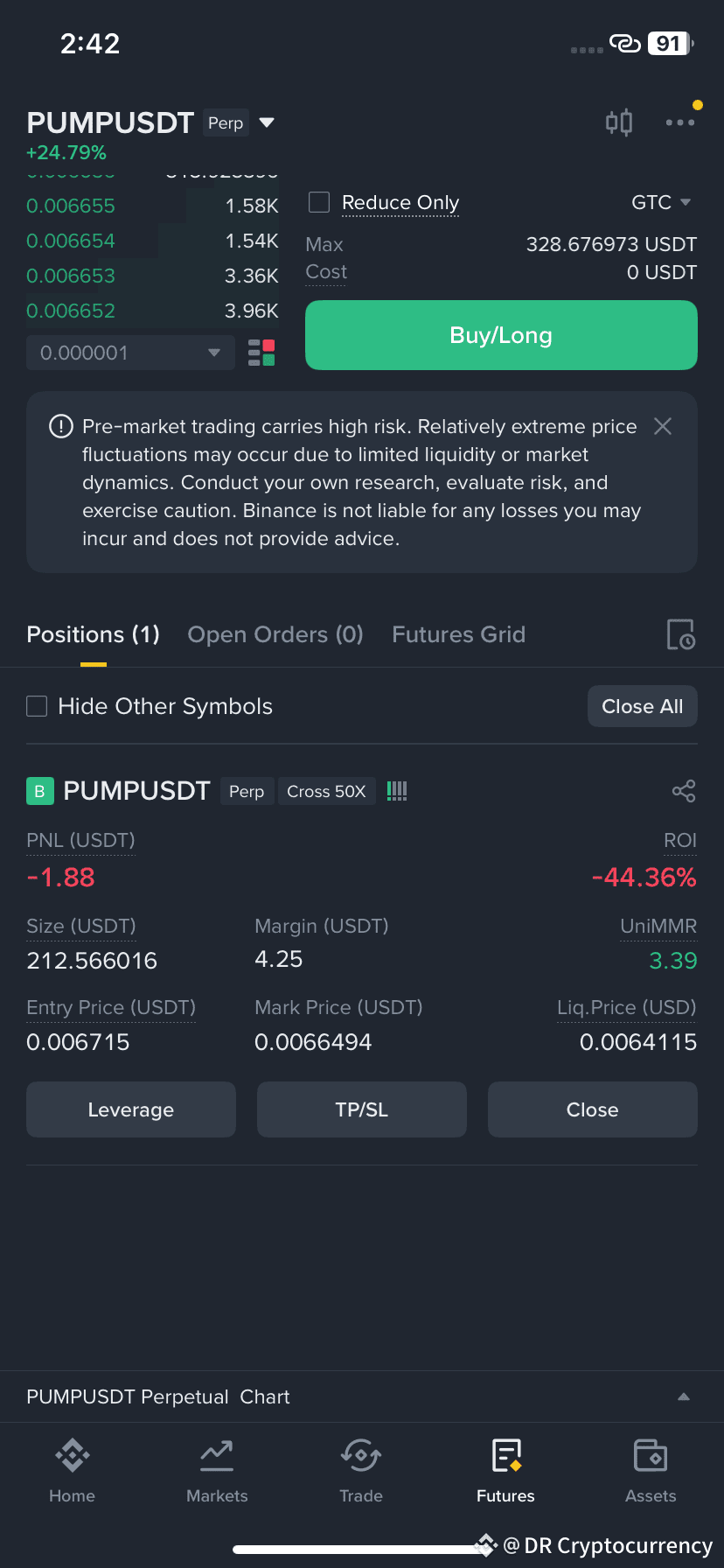This screenshot has width=724, height=1568.
Task: Switch to Futures Grid tab
Action: tap(458, 634)
